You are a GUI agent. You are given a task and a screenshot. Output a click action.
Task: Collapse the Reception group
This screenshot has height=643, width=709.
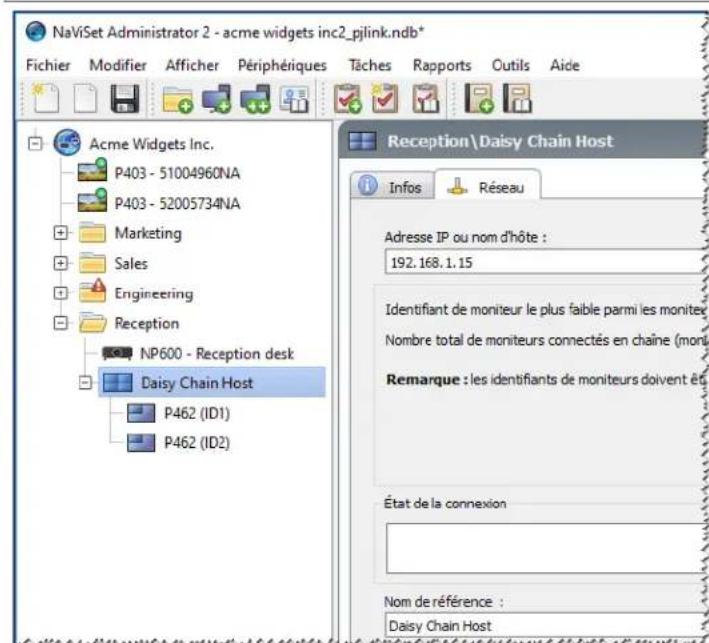point(61,323)
